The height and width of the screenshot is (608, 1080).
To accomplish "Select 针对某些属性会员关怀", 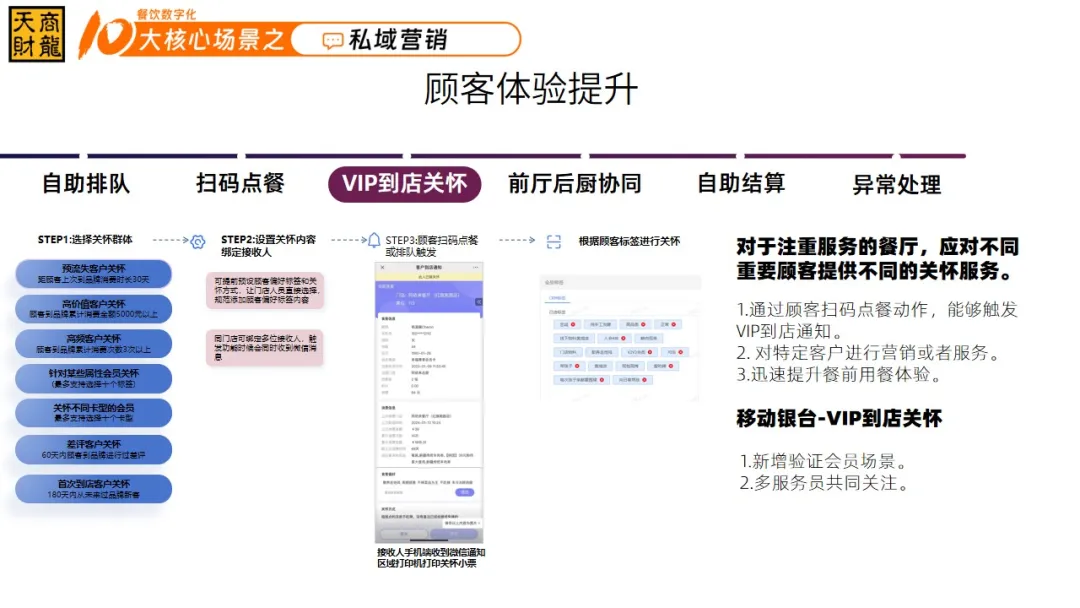I will 94,378.
